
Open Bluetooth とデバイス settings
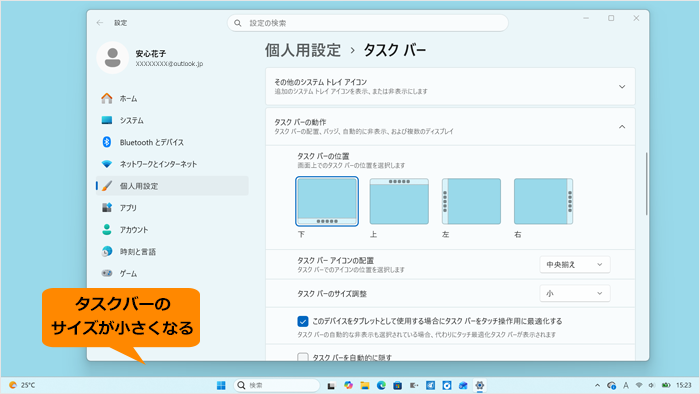pos(172,142)
